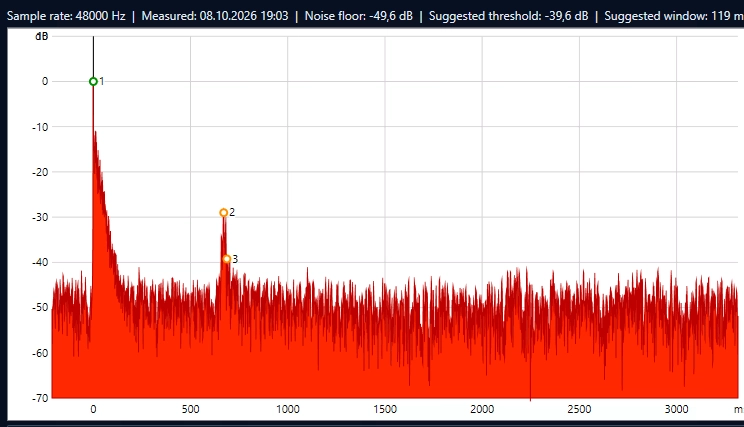Image resolution: width=744 pixels, height=427 pixels.
Task: Click the 'Noise floor: -49,6 dB' status text
Action: [x=359, y=16]
